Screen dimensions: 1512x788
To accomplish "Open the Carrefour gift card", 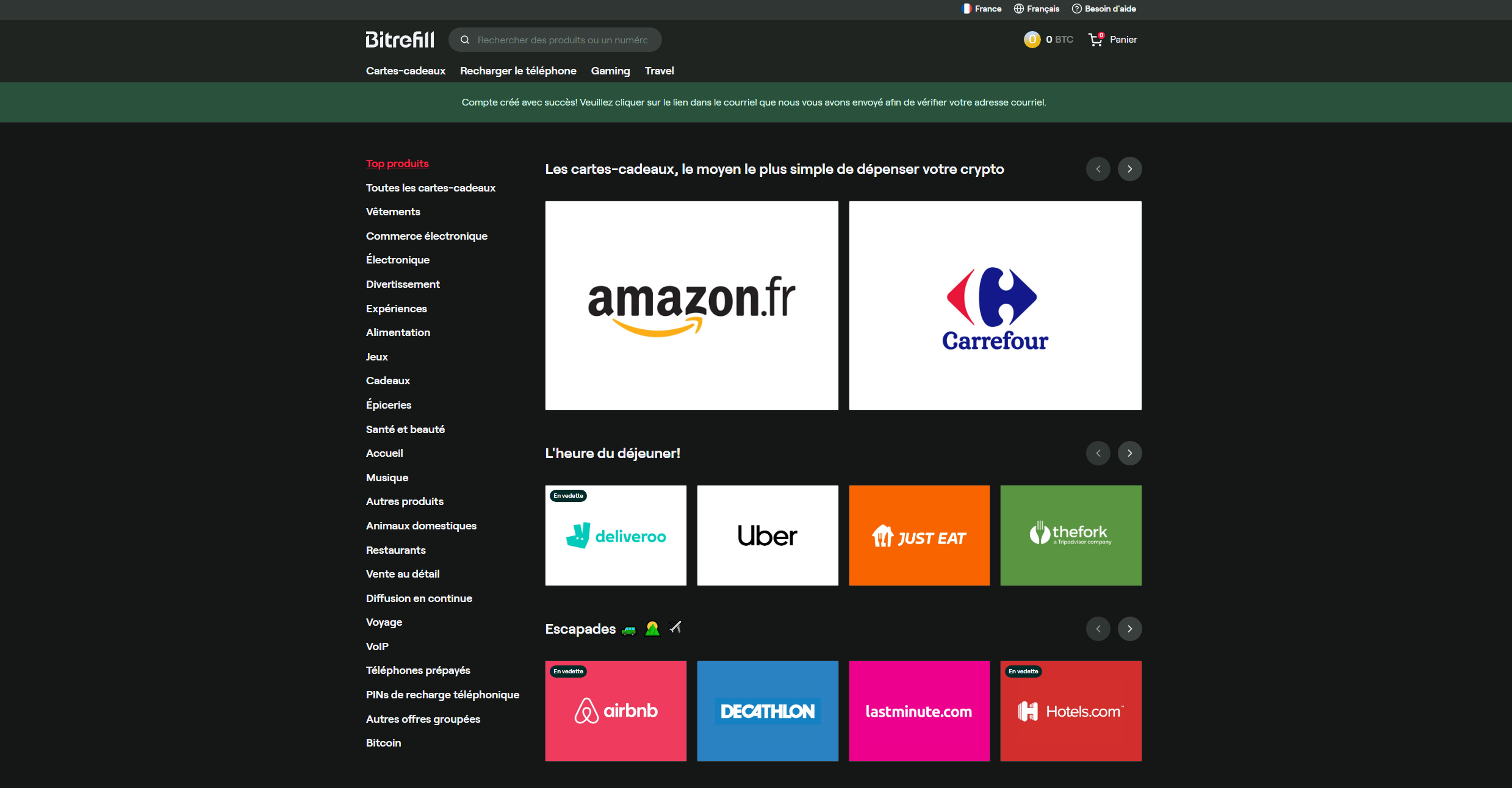I will [x=995, y=306].
